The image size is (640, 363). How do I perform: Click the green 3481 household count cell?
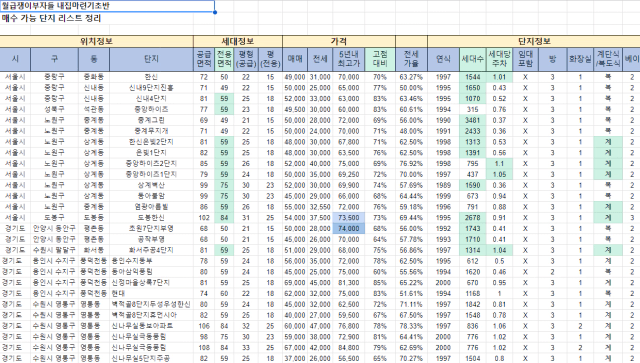point(473,120)
